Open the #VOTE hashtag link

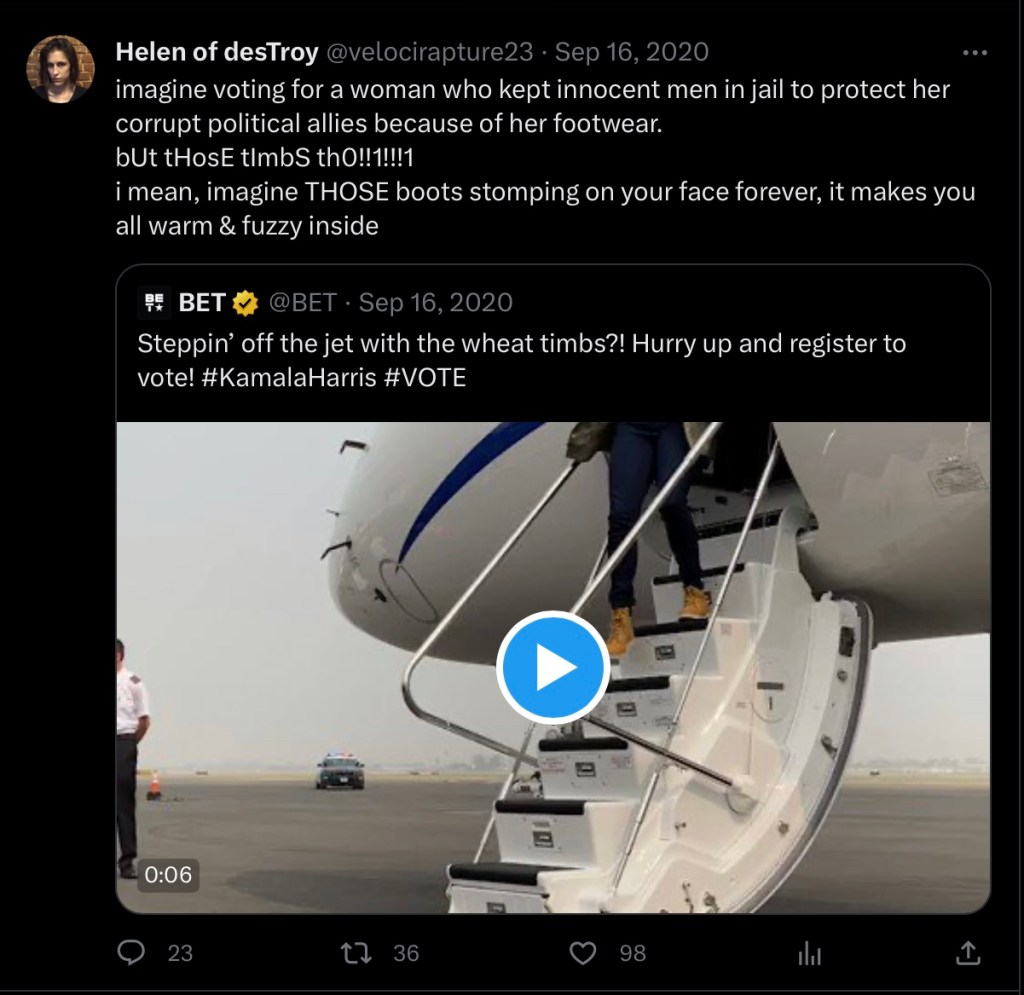coord(425,378)
